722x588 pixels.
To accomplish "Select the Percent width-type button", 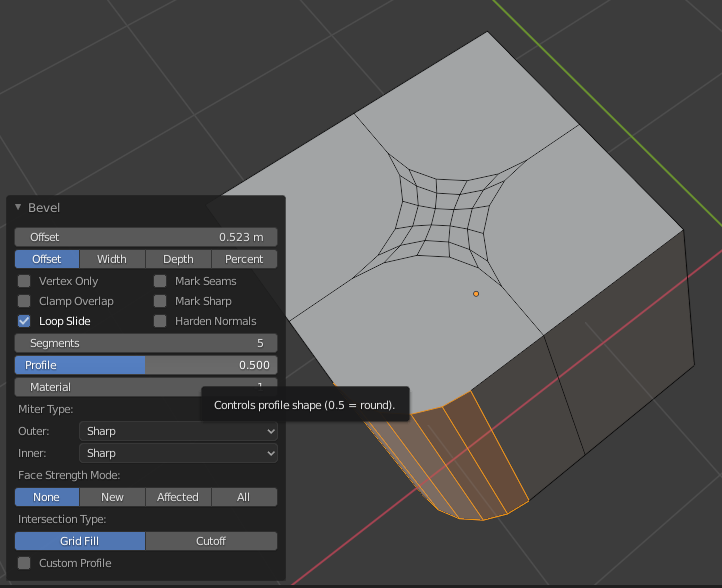I will tap(244, 259).
